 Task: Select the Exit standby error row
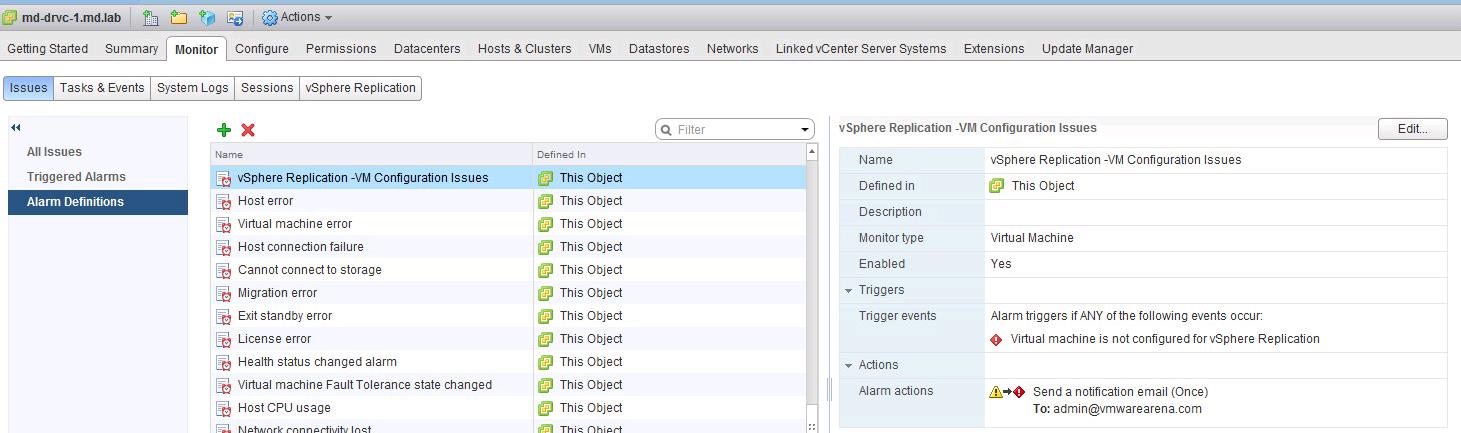pos(508,316)
